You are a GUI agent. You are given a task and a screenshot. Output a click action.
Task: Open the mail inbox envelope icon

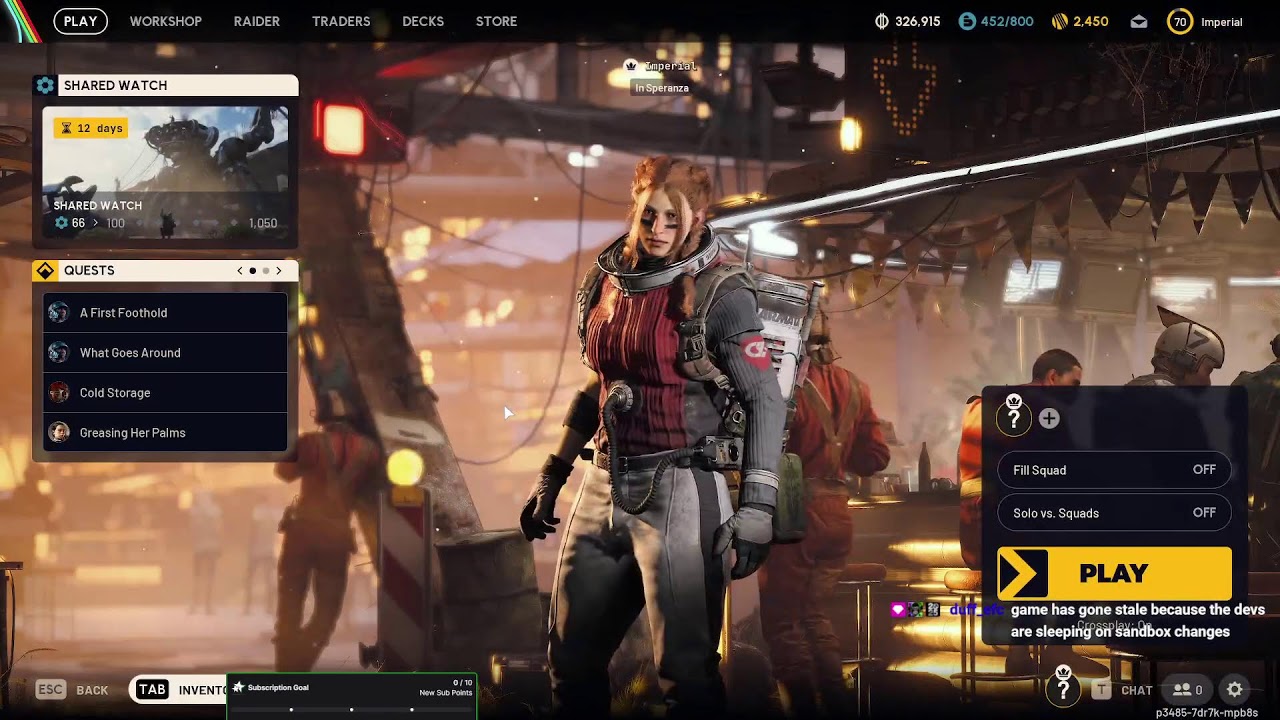click(x=1139, y=21)
